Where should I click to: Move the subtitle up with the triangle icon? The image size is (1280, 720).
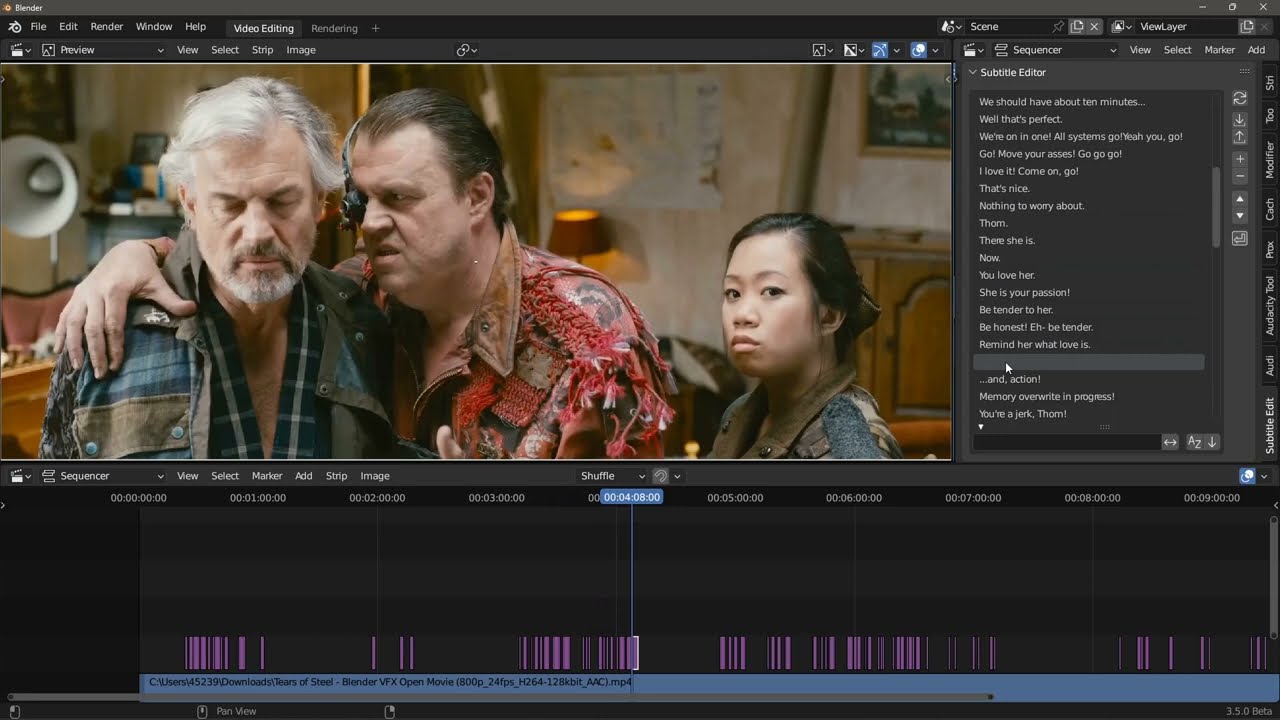click(1240, 199)
